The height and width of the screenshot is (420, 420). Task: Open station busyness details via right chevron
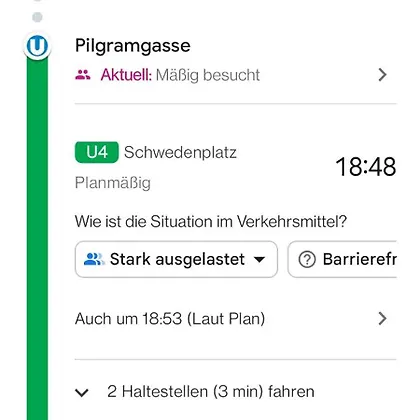[x=382, y=75]
